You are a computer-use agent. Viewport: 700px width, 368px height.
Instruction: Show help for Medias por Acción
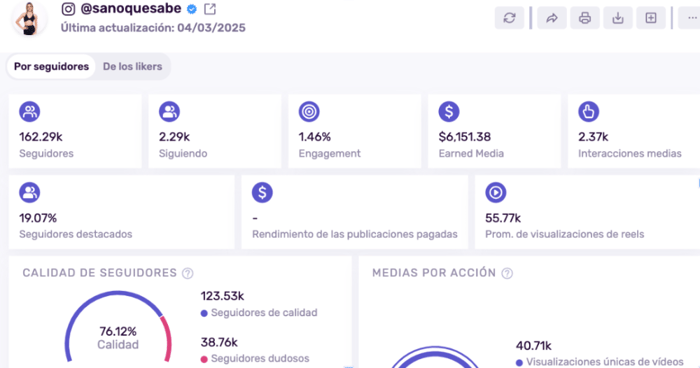[x=507, y=273]
